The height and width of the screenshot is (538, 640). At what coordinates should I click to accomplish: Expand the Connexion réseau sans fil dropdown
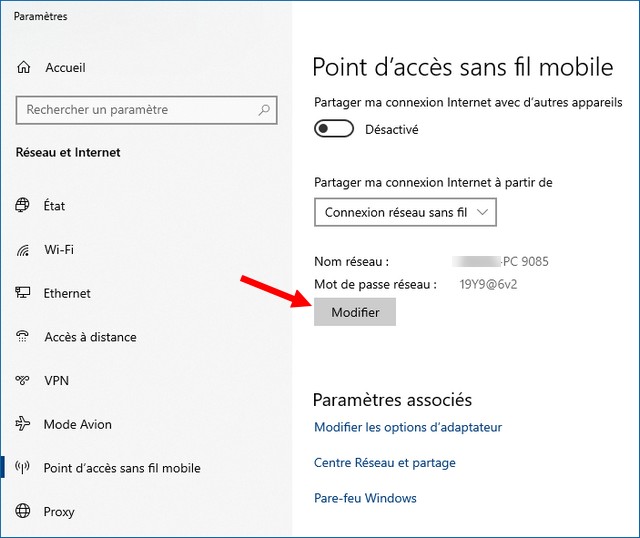405,212
